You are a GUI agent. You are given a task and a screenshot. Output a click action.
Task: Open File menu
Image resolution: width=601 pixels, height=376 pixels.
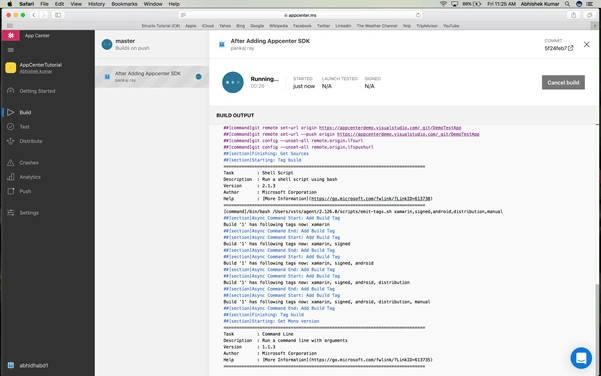[x=44, y=4]
